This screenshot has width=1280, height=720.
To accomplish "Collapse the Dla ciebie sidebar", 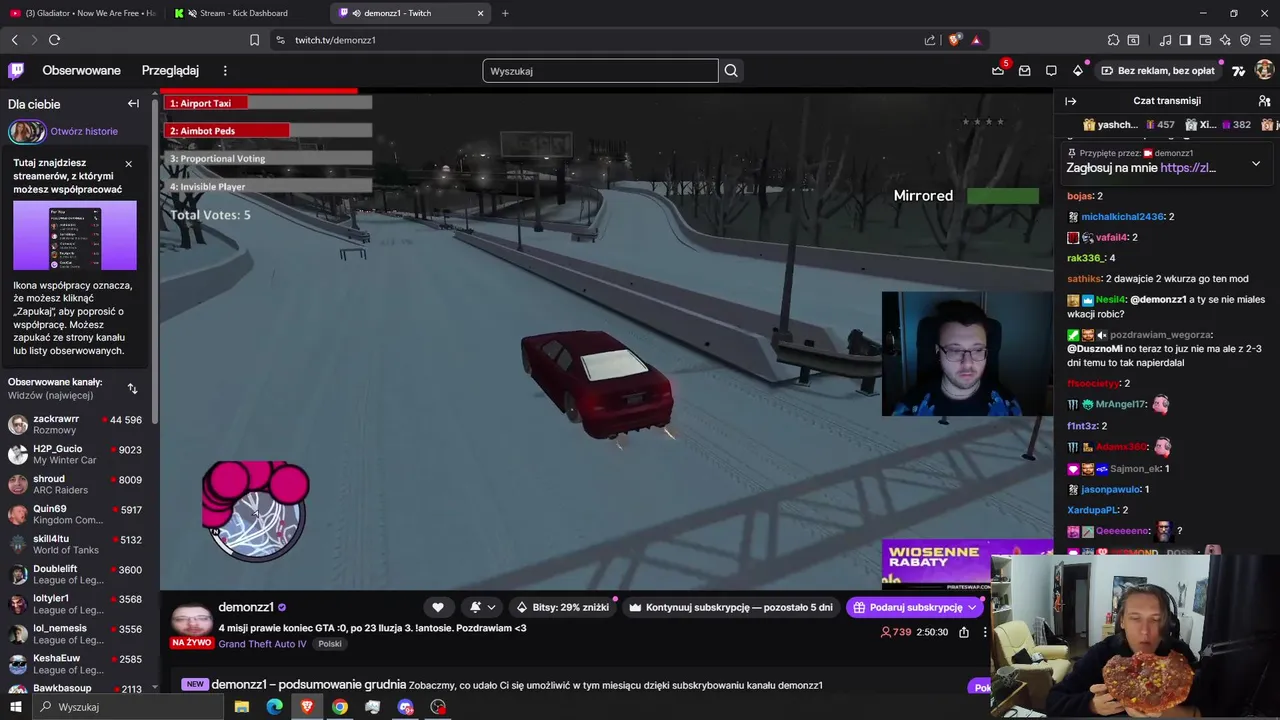I will click(x=133, y=103).
